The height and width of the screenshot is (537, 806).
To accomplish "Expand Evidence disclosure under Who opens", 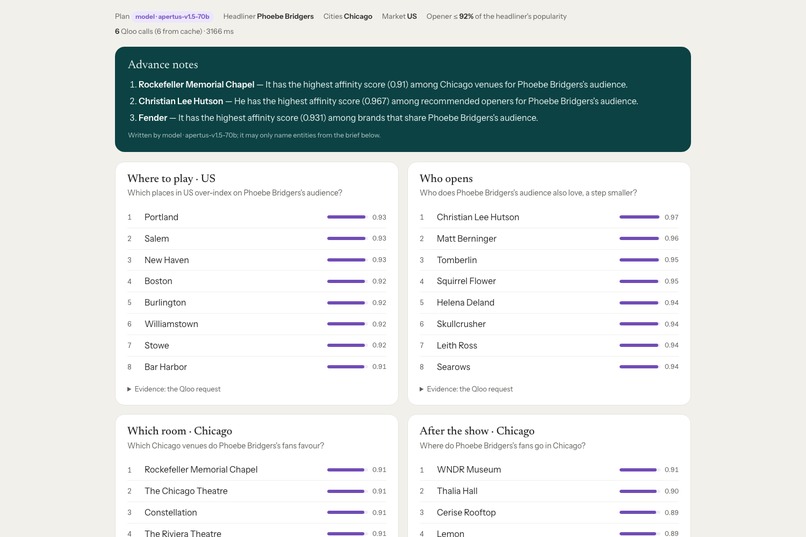I will [466, 389].
